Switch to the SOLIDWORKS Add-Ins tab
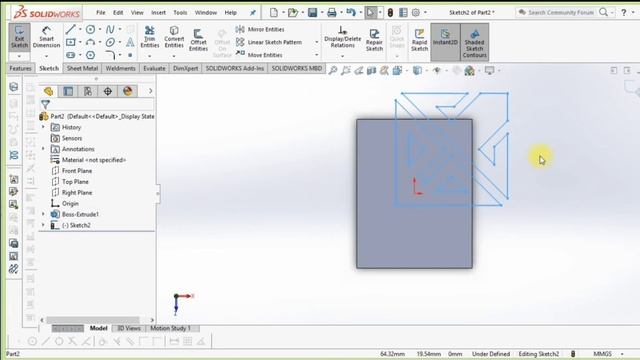The width and height of the screenshot is (640, 360). pyautogui.click(x=235, y=68)
